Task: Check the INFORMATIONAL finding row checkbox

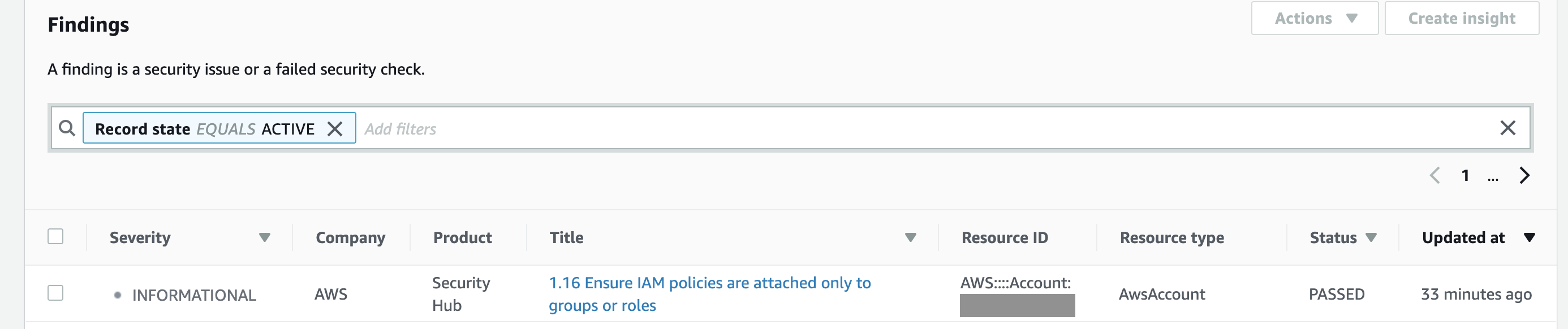Action: [x=55, y=293]
